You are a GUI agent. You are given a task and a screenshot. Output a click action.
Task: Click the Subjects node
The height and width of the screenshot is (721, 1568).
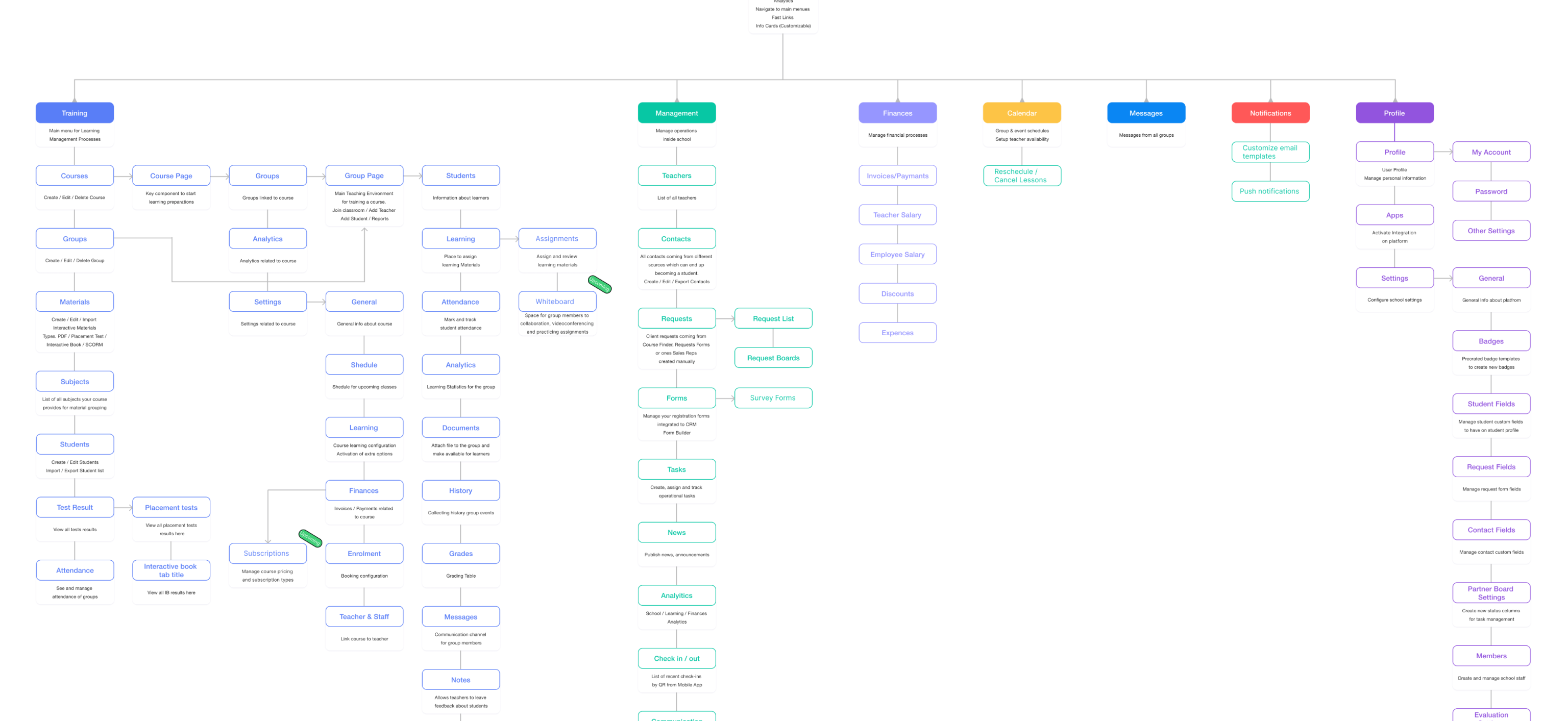[x=74, y=382]
